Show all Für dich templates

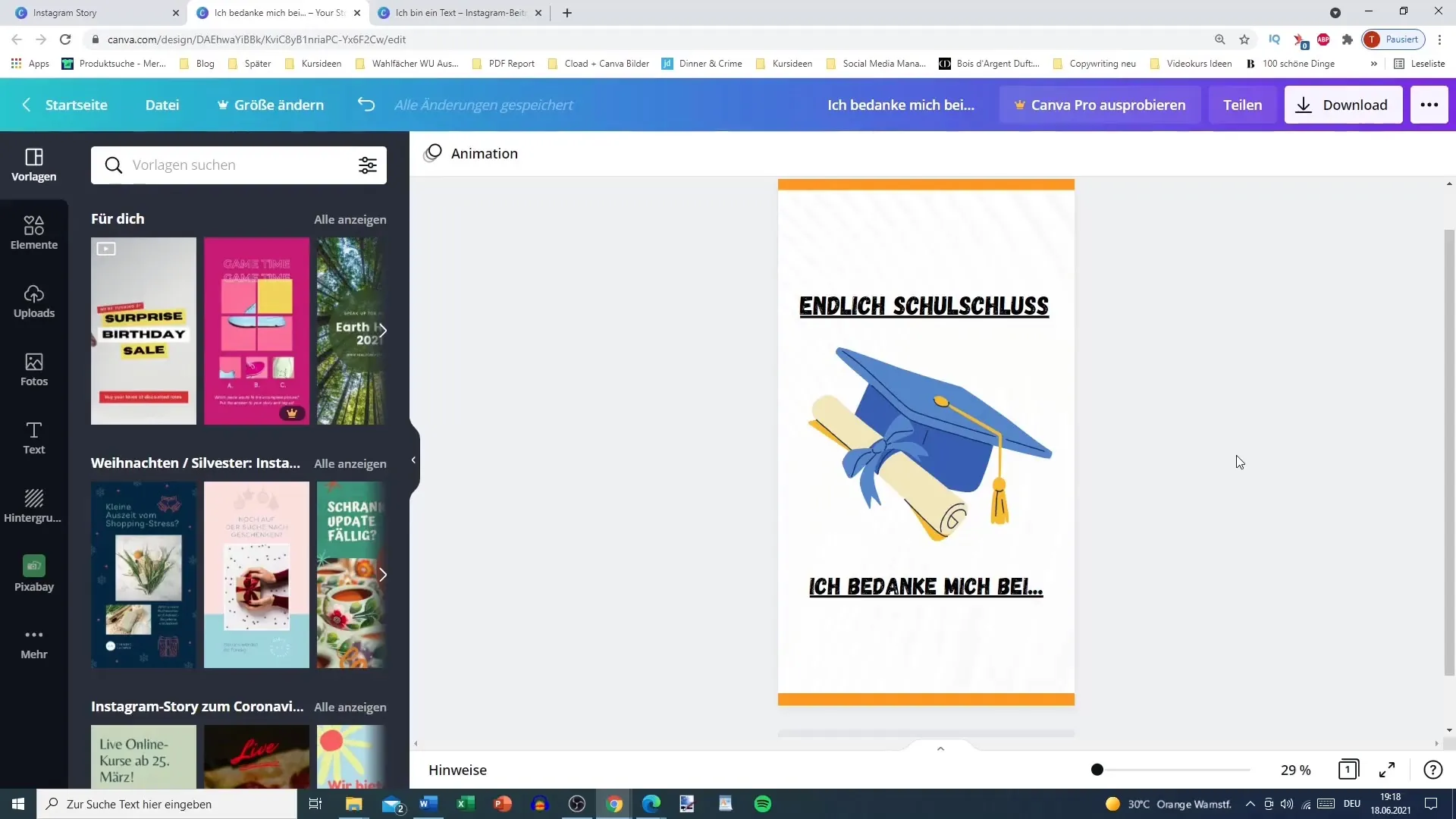[350, 219]
